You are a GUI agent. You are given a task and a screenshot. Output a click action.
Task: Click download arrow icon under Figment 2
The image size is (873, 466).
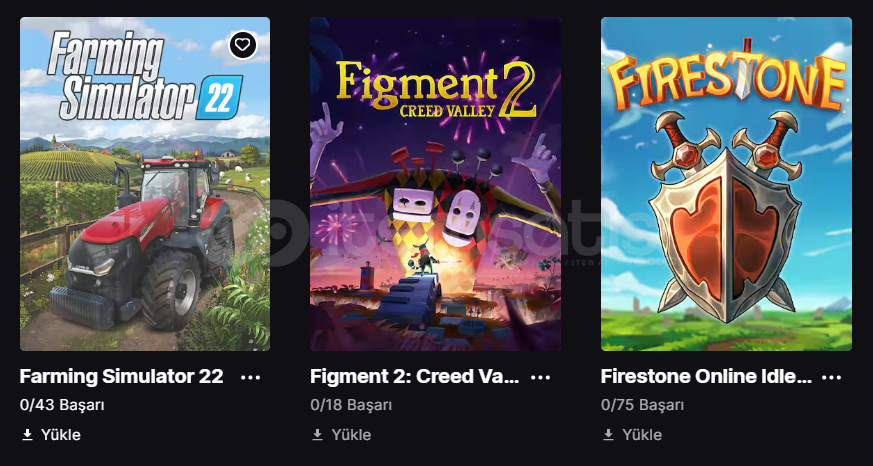click(x=317, y=435)
